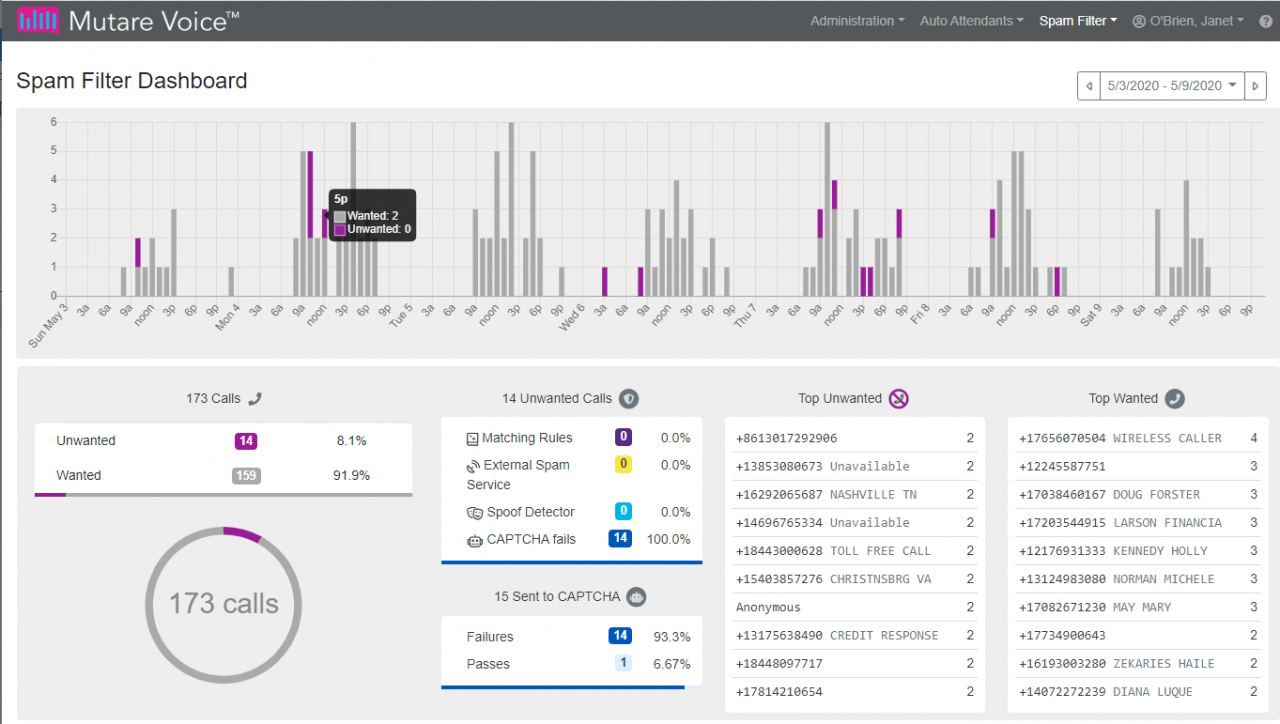
Task: Click the CAPTCHA fails label
Action: coord(531,540)
